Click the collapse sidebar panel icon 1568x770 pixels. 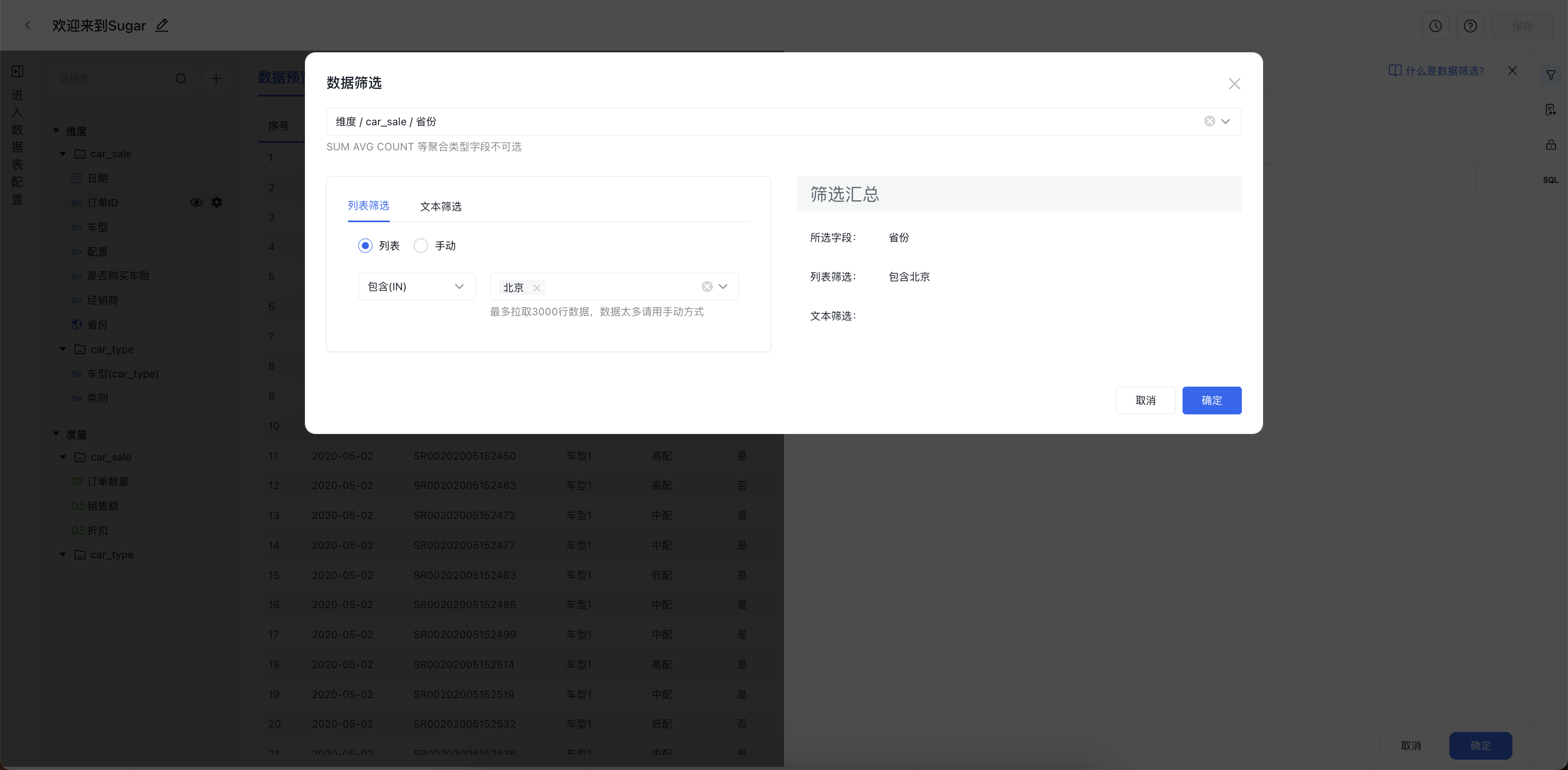coord(17,71)
